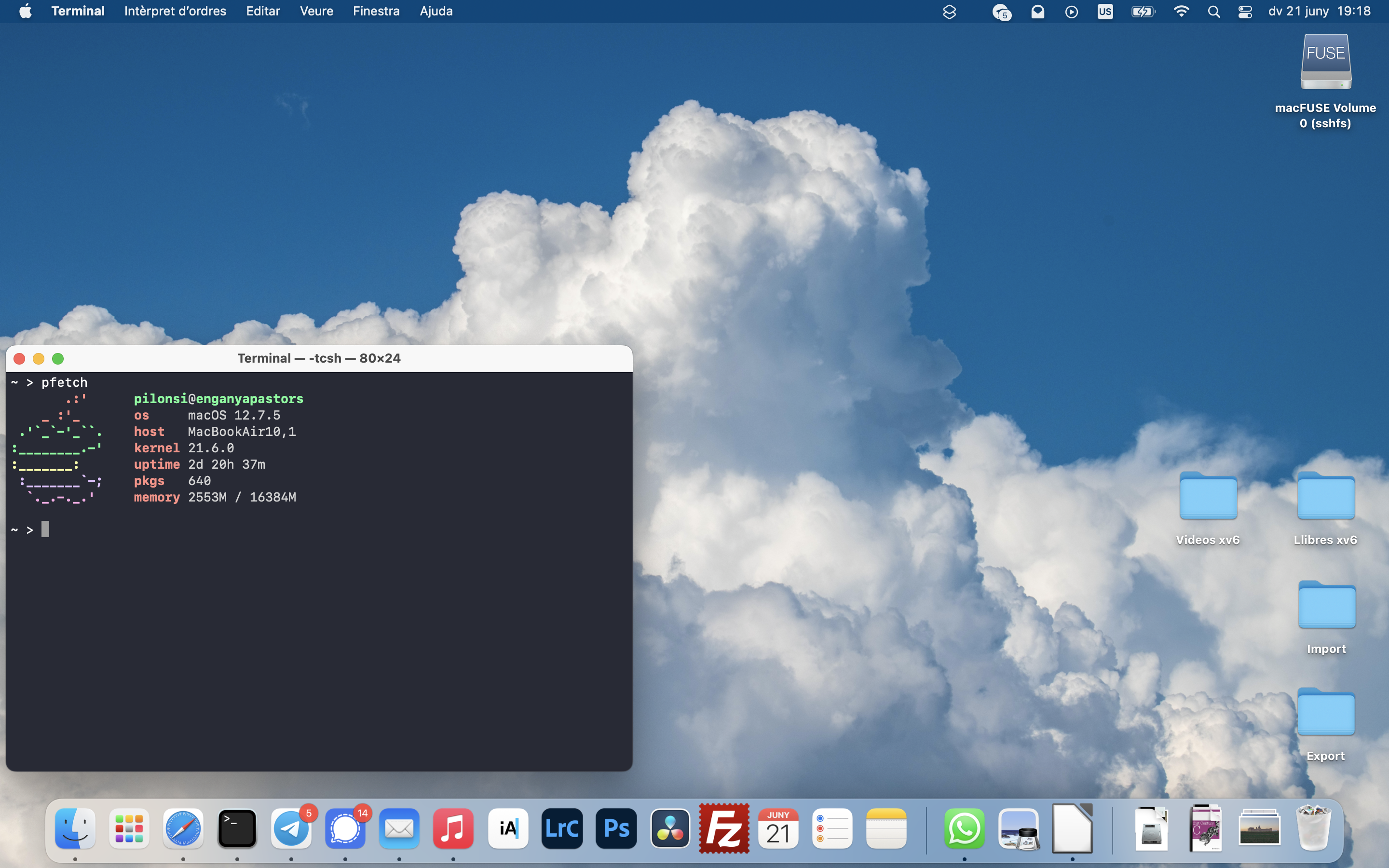Open the macFUSE Volume 0 (sshfs) drive

point(1325,62)
